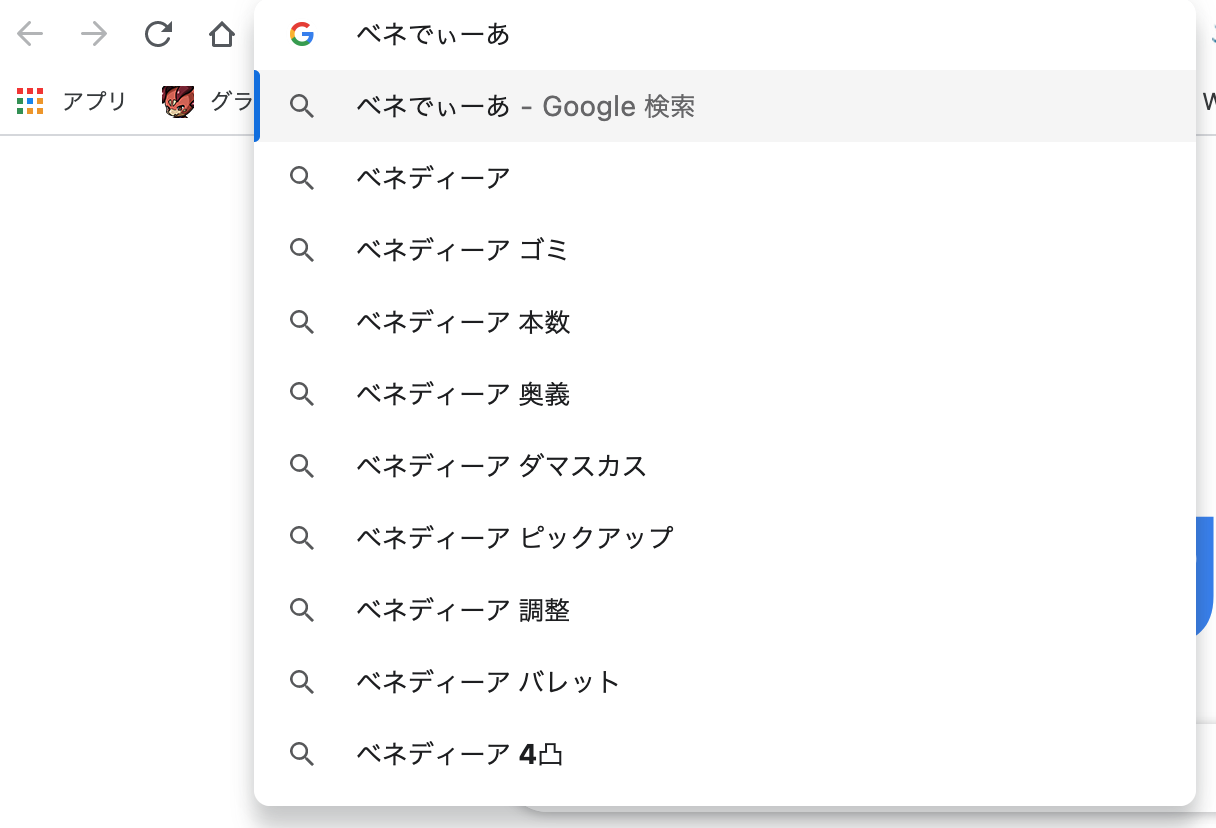Reload the page with the refresh icon
The image size is (1216, 828).
pyautogui.click(x=158, y=35)
